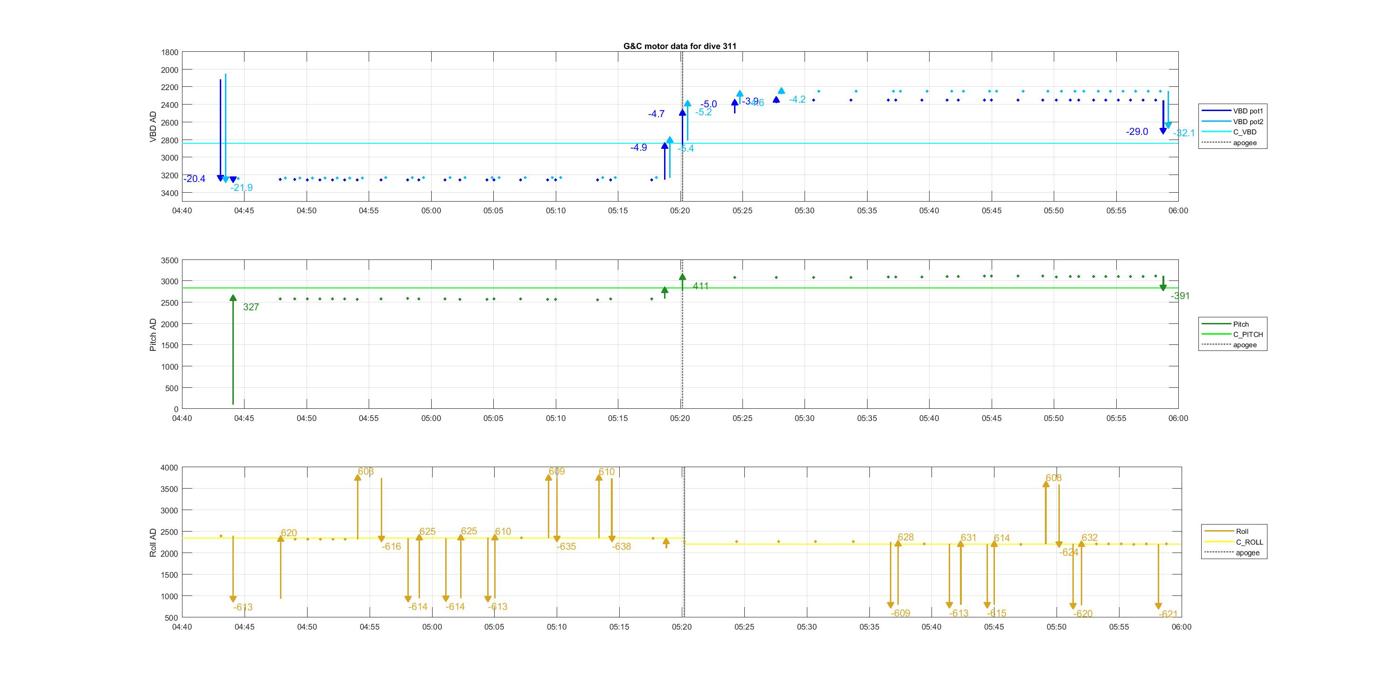Click the "628" roll data label
This screenshot has width=1400, height=693.
pos(905,538)
